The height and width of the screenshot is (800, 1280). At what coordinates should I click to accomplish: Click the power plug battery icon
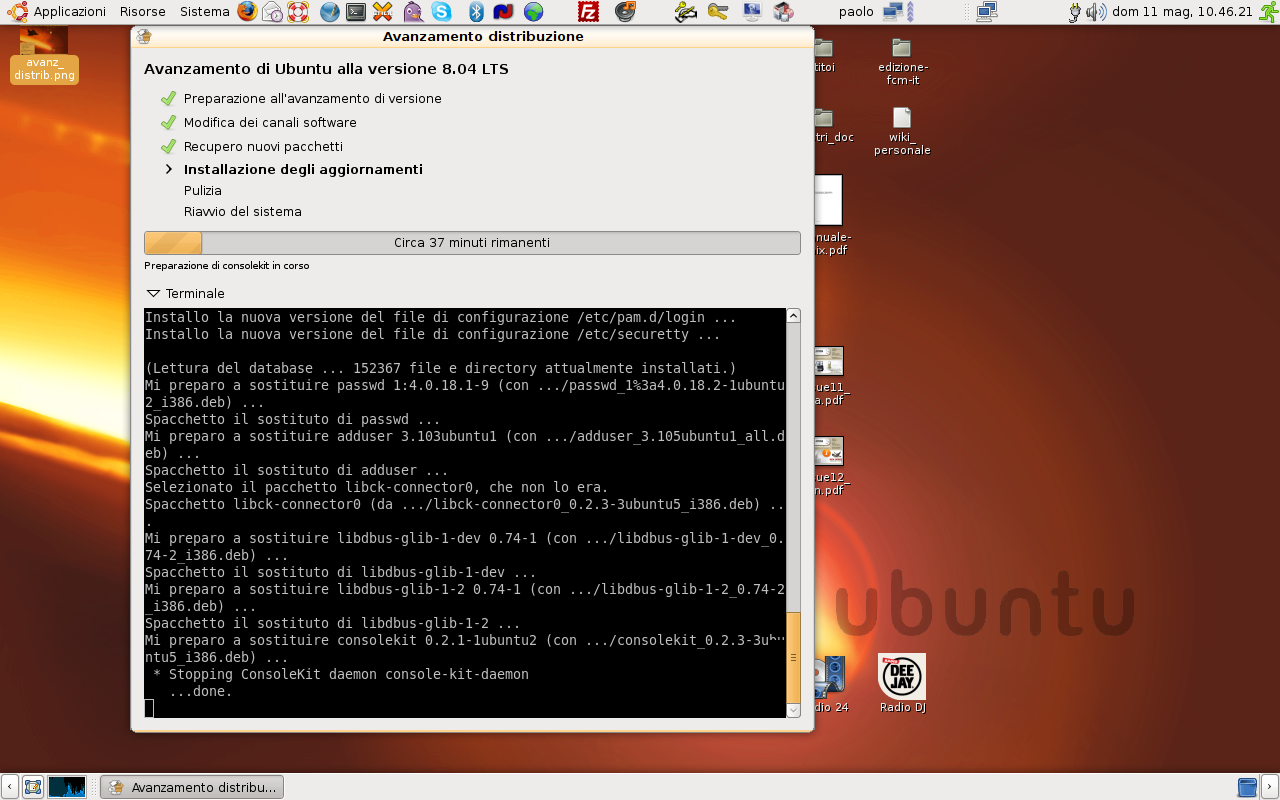(1075, 12)
